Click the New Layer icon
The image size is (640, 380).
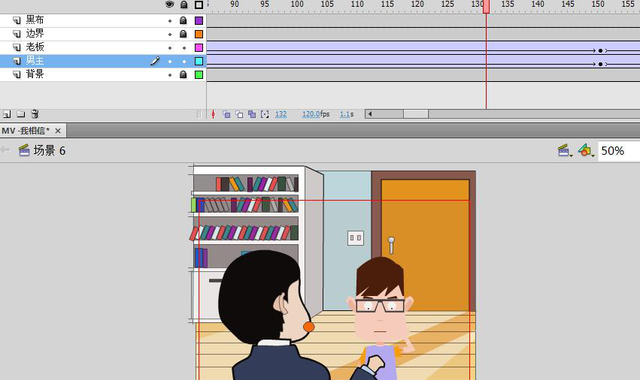tap(7, 114)
